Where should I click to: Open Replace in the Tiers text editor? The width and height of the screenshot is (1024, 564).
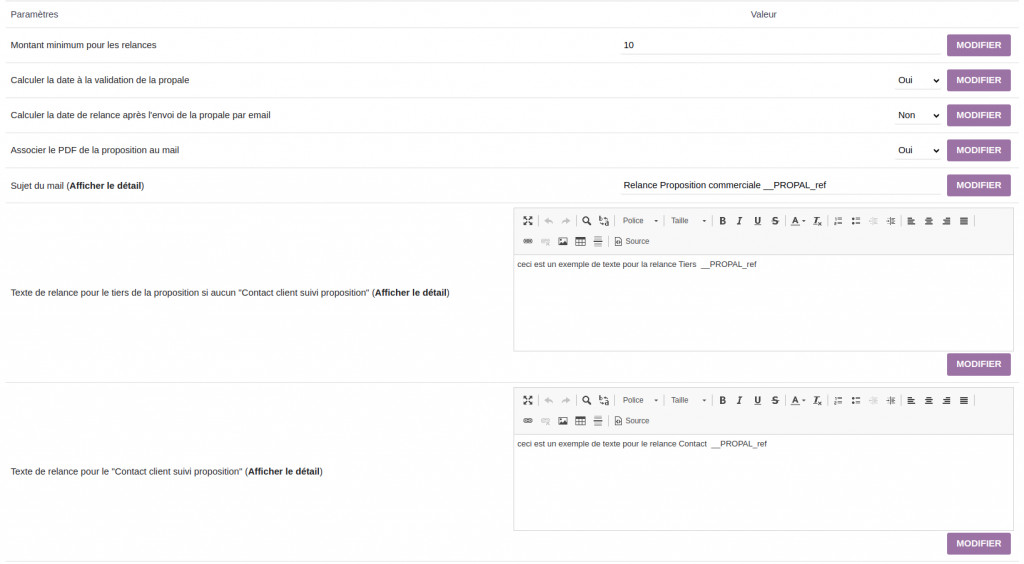(x=604, y=221)
